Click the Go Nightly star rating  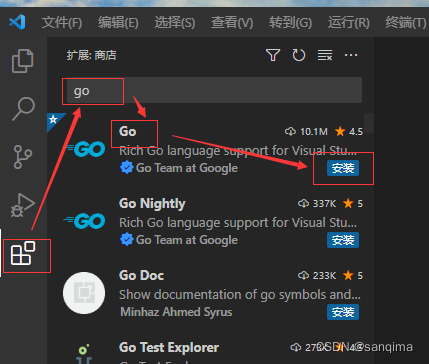353,203
